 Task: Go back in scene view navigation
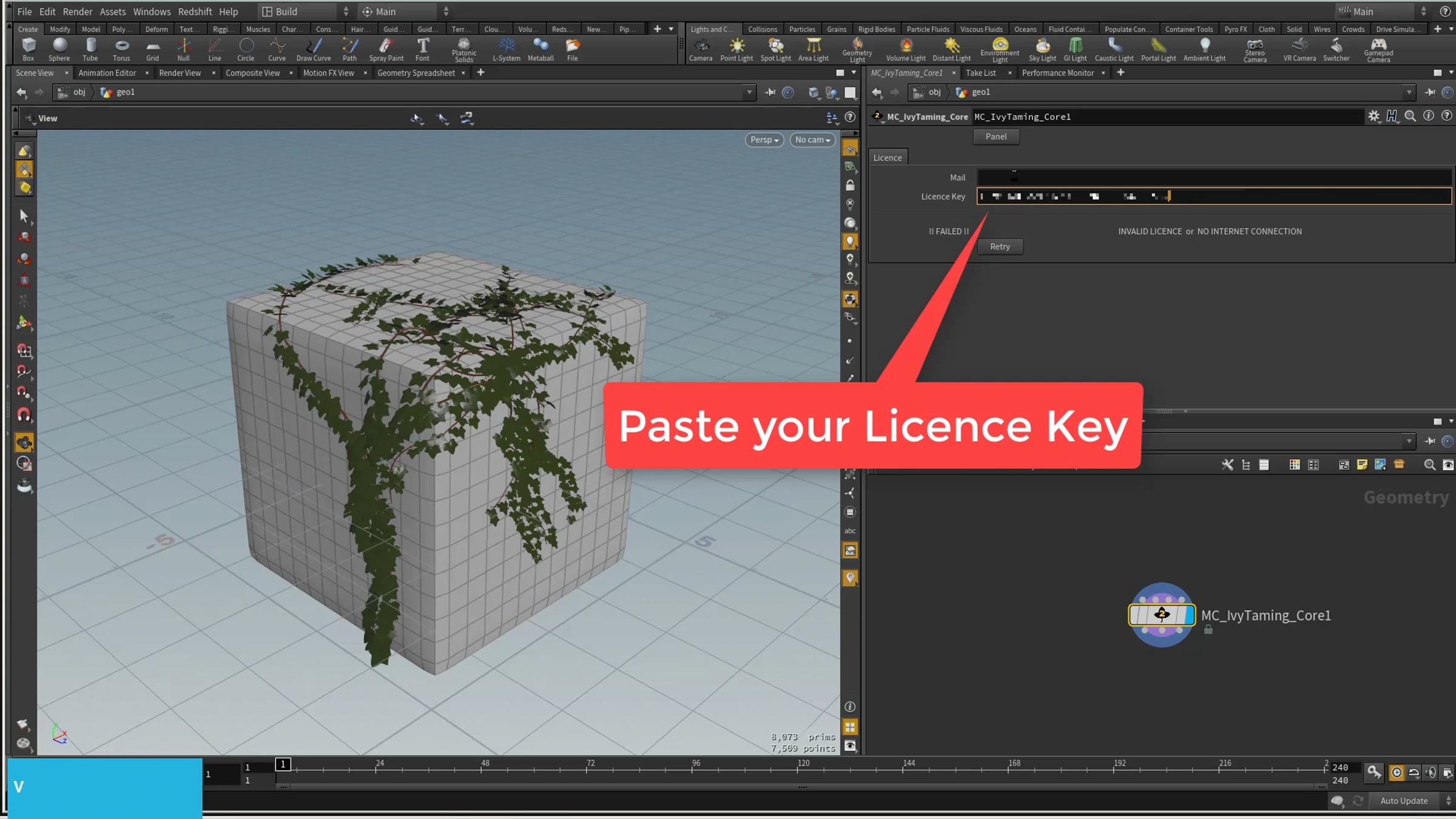tap(21, 92)
